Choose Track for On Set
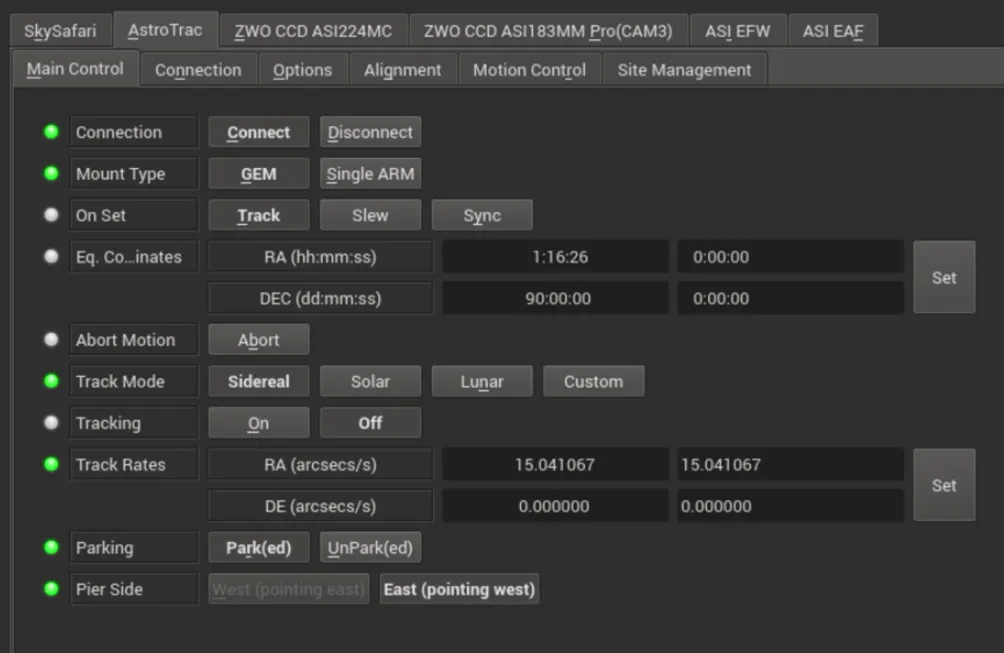This screenshot has height=653, width=1004. [259, 215]
